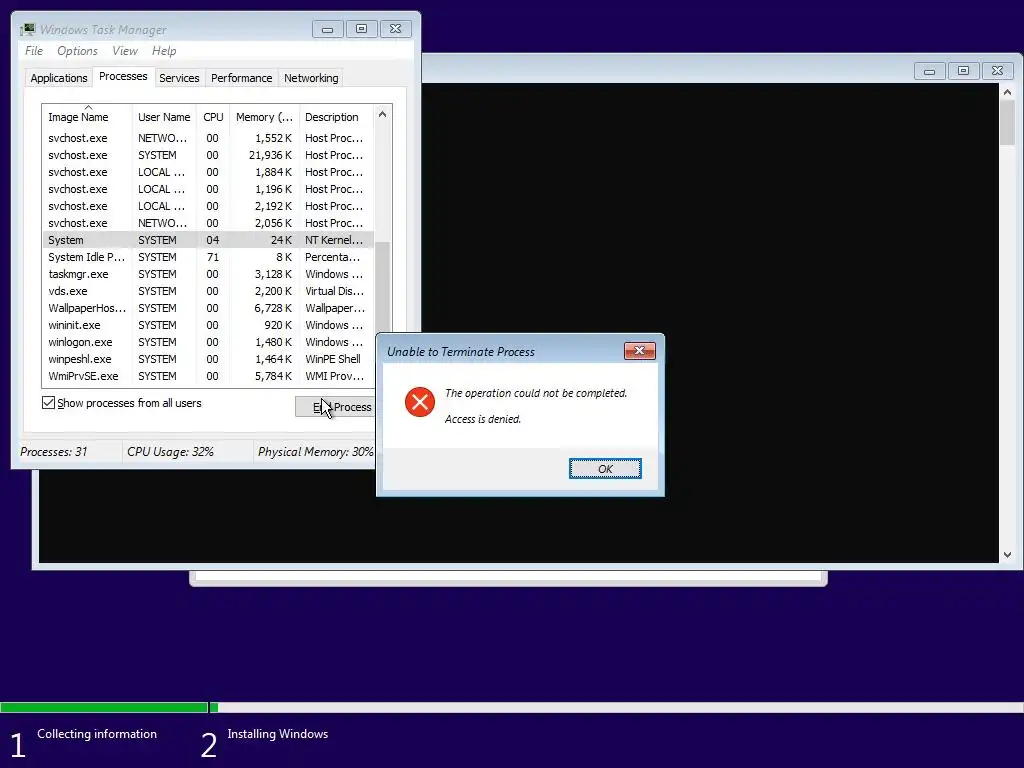
Task: Toggle Show processes from all users
Action: click(x=48, y=403)
